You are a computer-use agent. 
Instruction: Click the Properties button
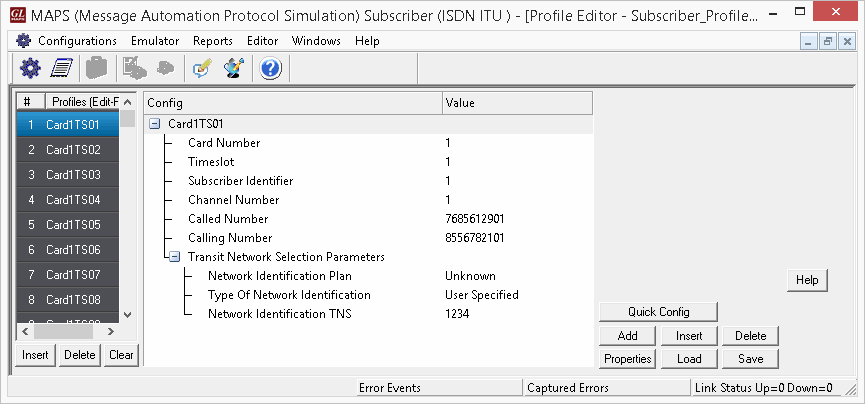[x=627, y=359]
